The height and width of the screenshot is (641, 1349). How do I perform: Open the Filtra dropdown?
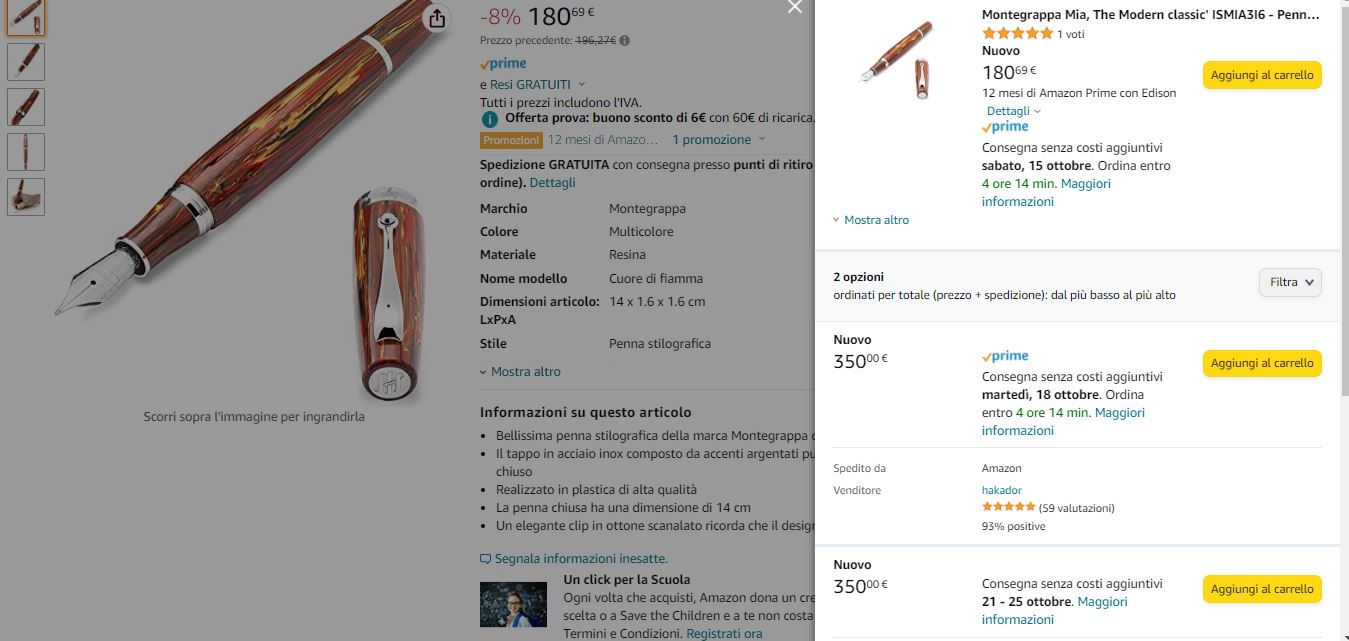coord(1290,283)
